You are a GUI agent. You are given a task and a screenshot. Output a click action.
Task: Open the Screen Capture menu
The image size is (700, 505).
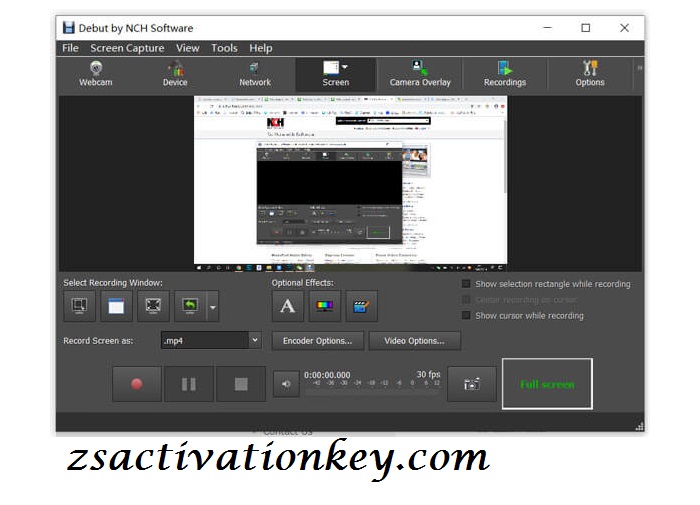[x=127, y=48]
